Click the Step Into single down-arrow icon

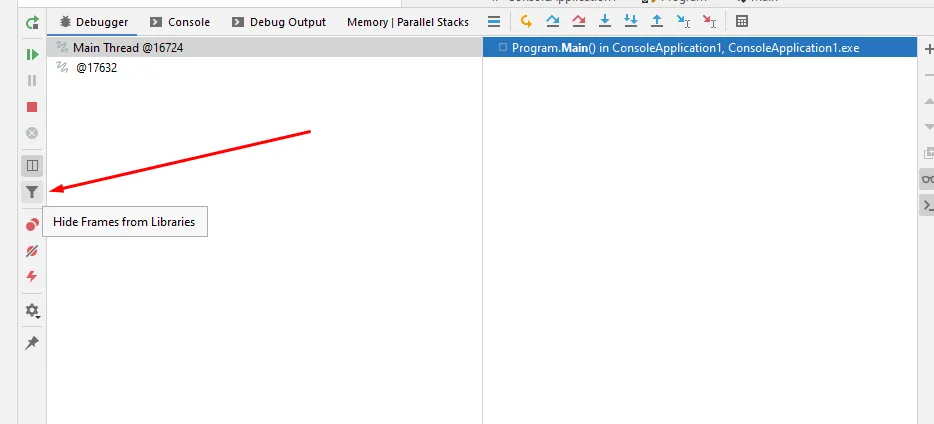tap(605, 22)
